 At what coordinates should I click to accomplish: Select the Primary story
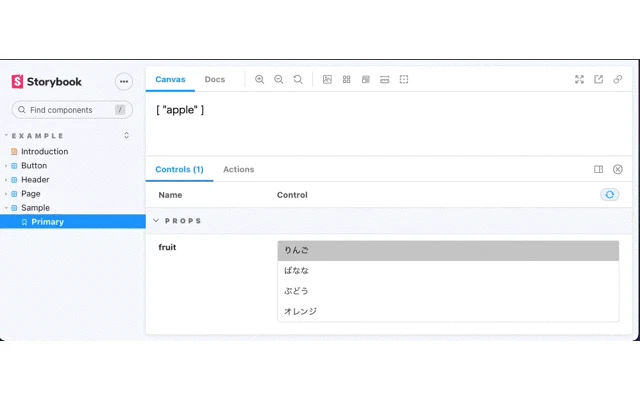[x=73, y=222]
